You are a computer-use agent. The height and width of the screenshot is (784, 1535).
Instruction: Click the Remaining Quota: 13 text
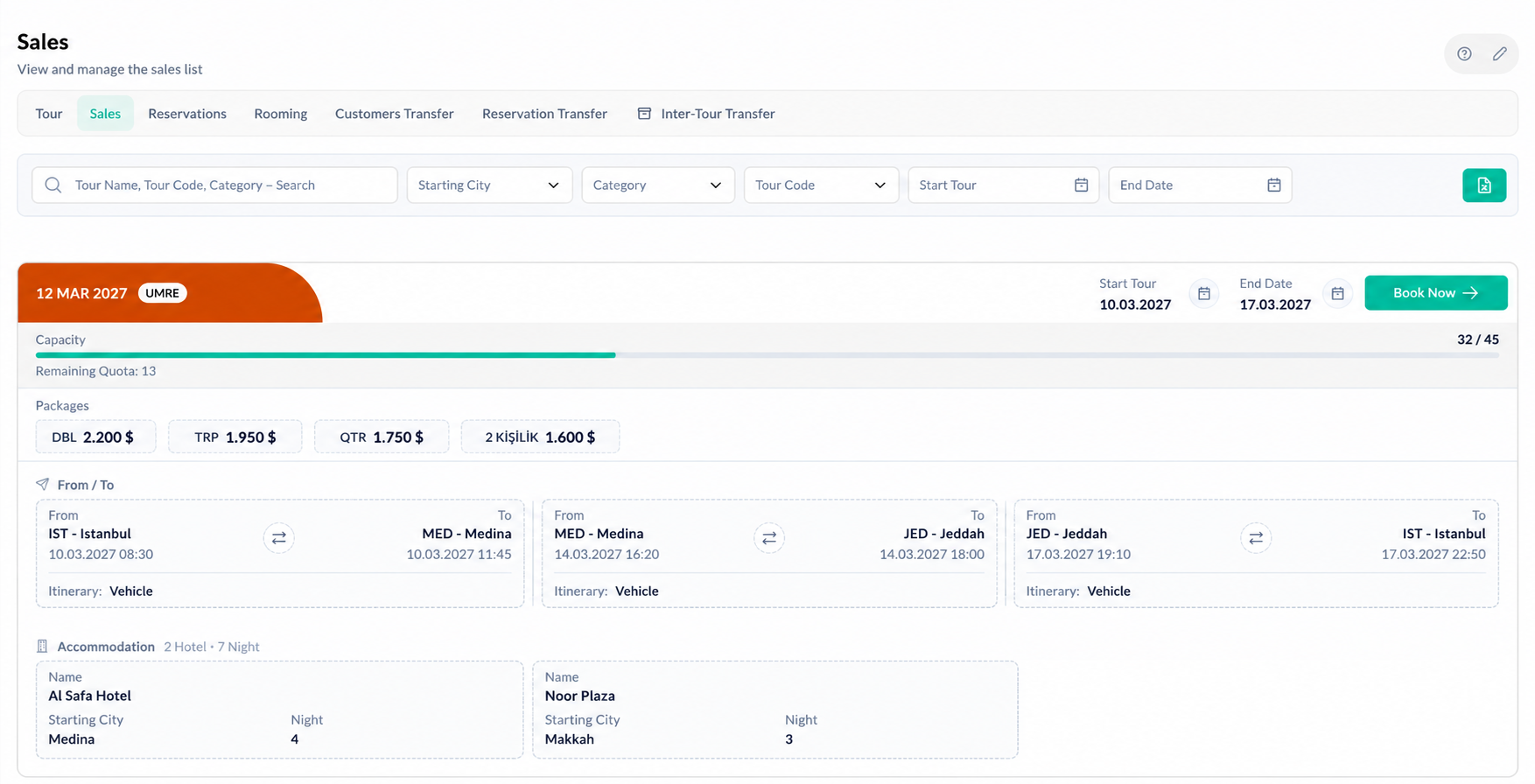click(96, 371)
